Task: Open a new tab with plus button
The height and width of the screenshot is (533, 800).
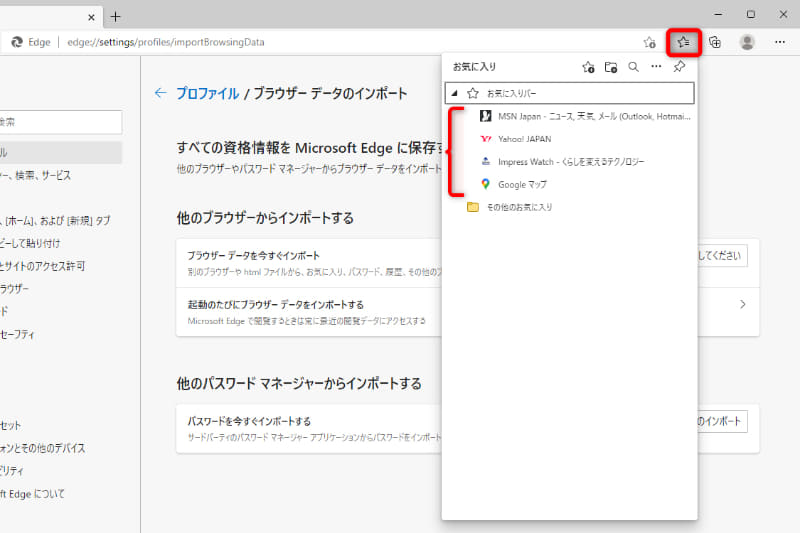Action: [116, 17]
